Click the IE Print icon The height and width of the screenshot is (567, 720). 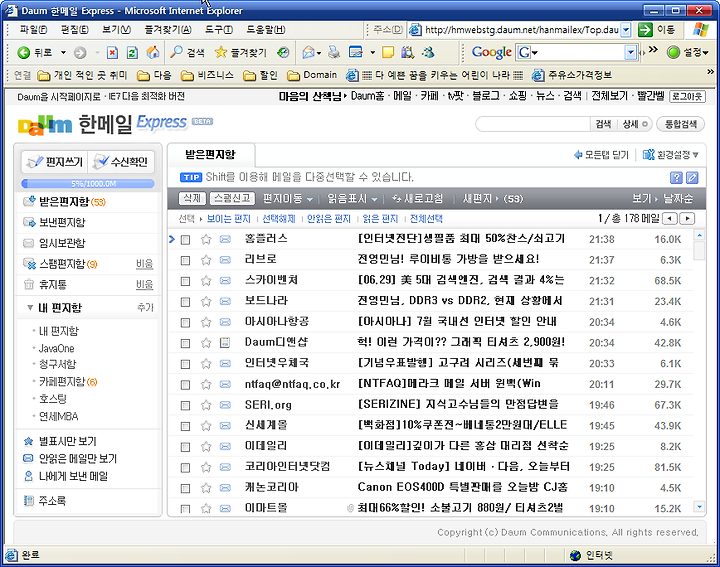click(x=334, y=52)
